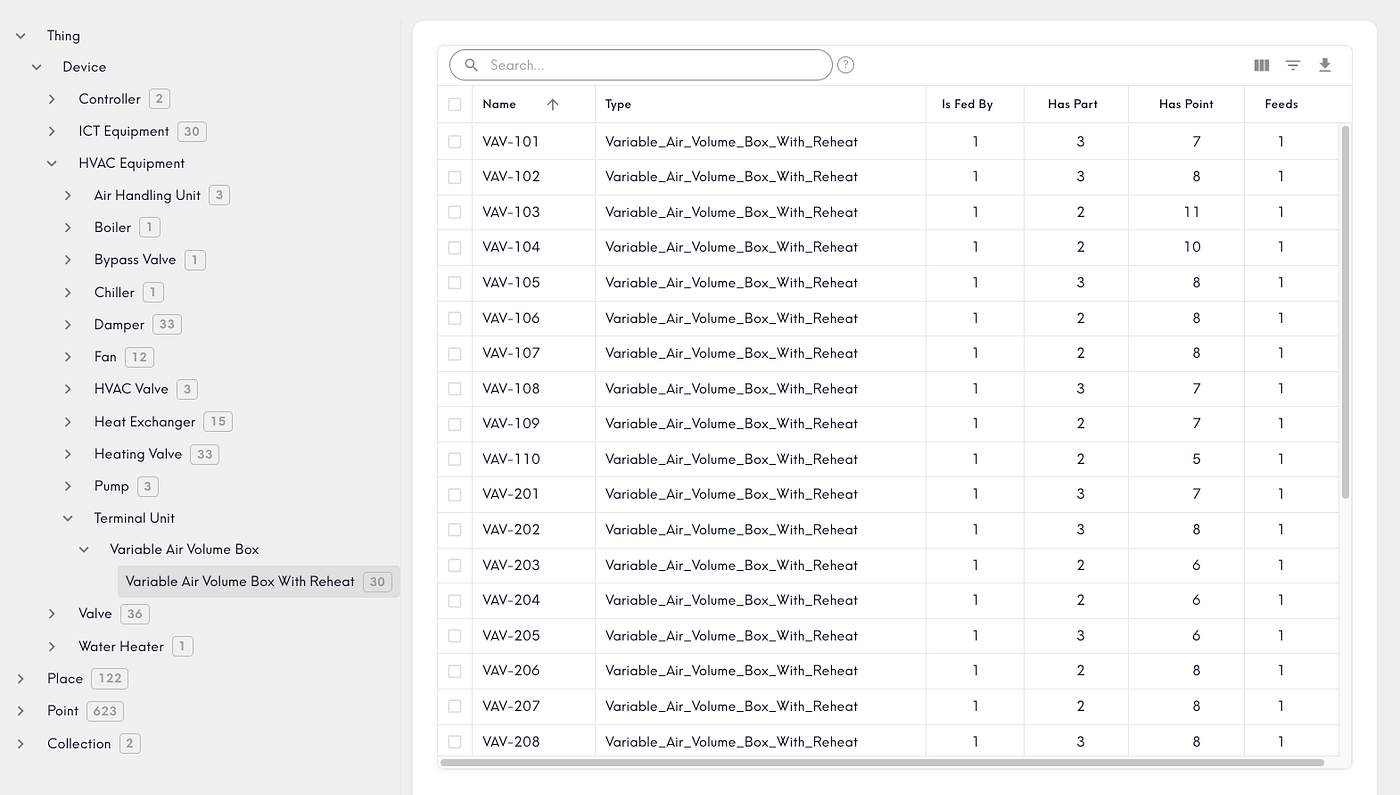Select the Boiler tree item
This screenshot has width=1400, height=795.
coord(112,227)
